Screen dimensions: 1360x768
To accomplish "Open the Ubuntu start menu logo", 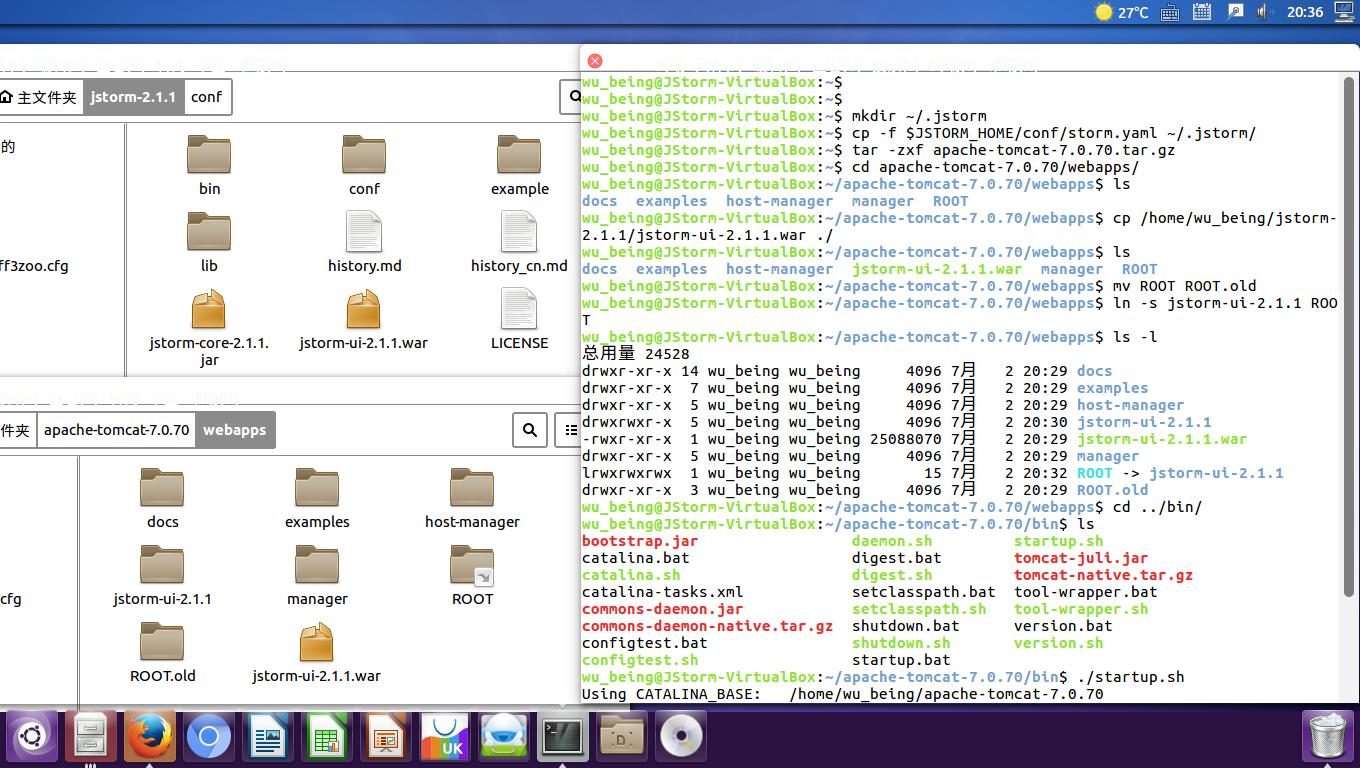I will pos(31,738).
